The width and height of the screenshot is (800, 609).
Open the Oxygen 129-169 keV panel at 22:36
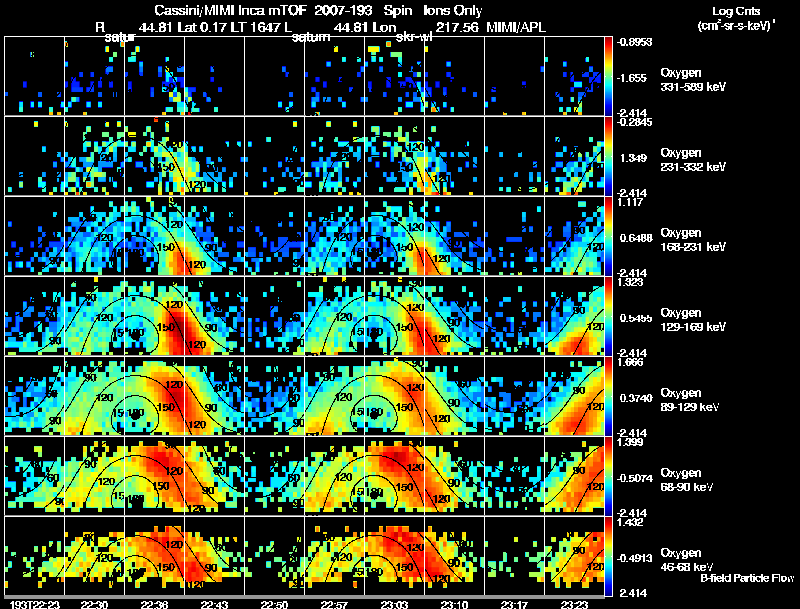tap(155, 316)
